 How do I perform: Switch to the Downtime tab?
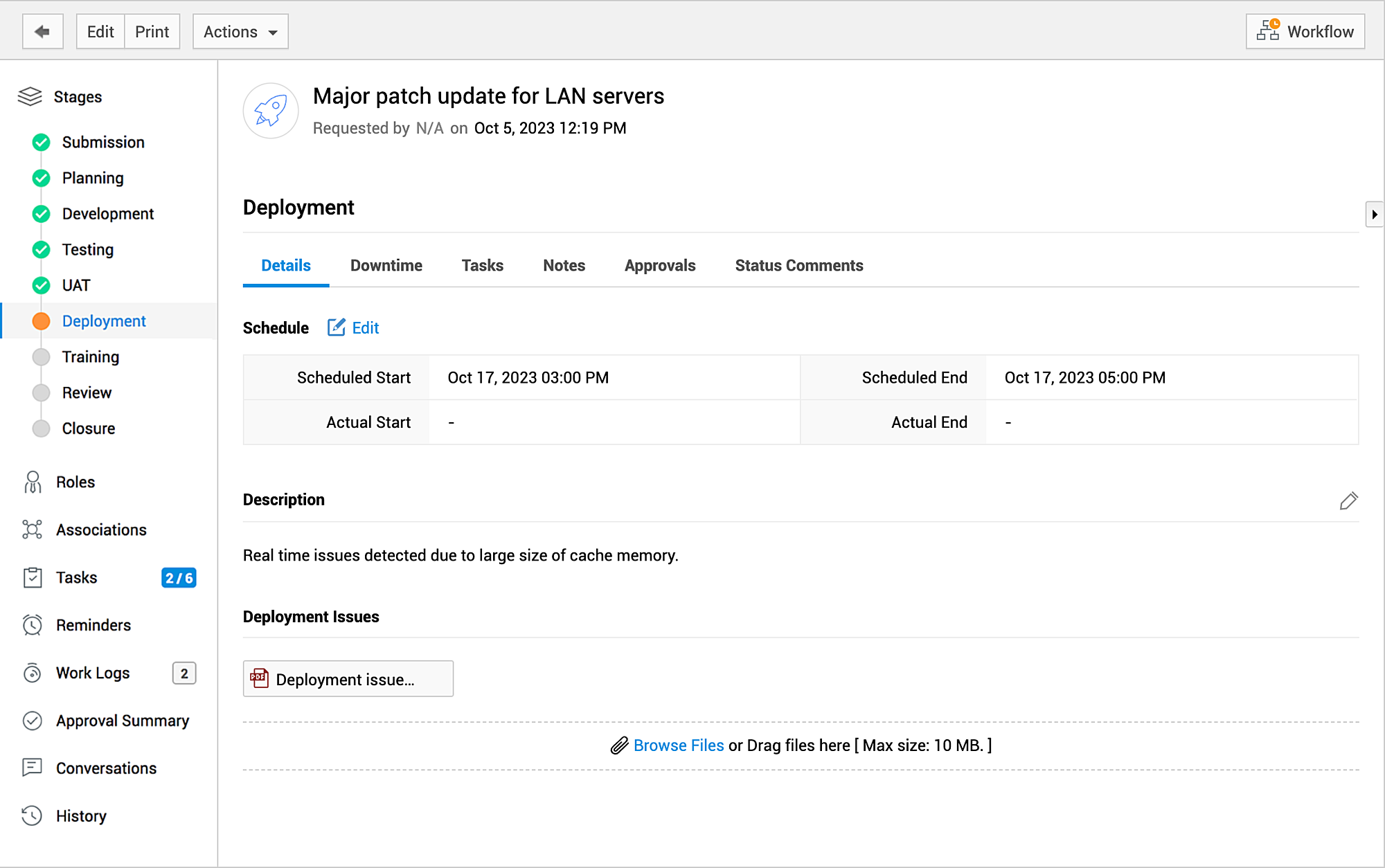[386, 266]
